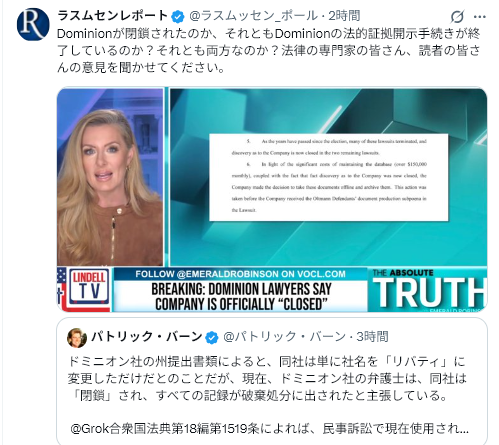This screenshot has width=499, height=445.
Task: Click the blue verified badge beside ラスムセンレポート
Action: (178, 16)
